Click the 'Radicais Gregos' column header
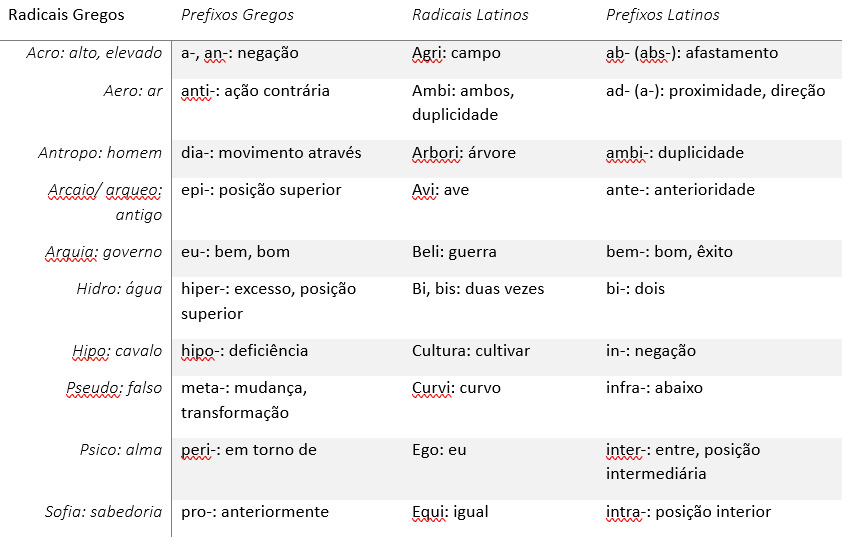 [x=66, y=15]
